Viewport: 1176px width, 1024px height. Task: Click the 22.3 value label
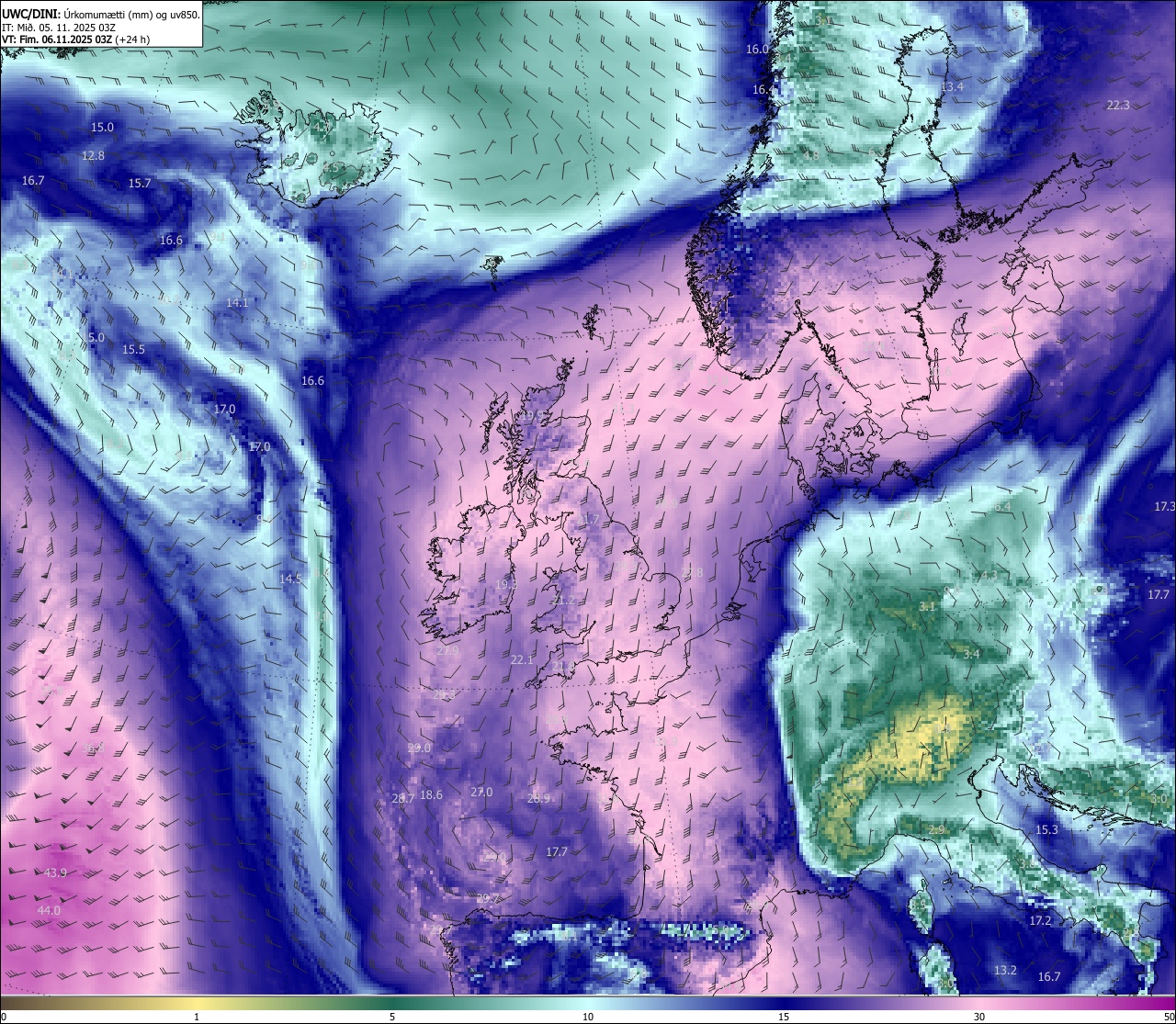[x=1117, y=106]
